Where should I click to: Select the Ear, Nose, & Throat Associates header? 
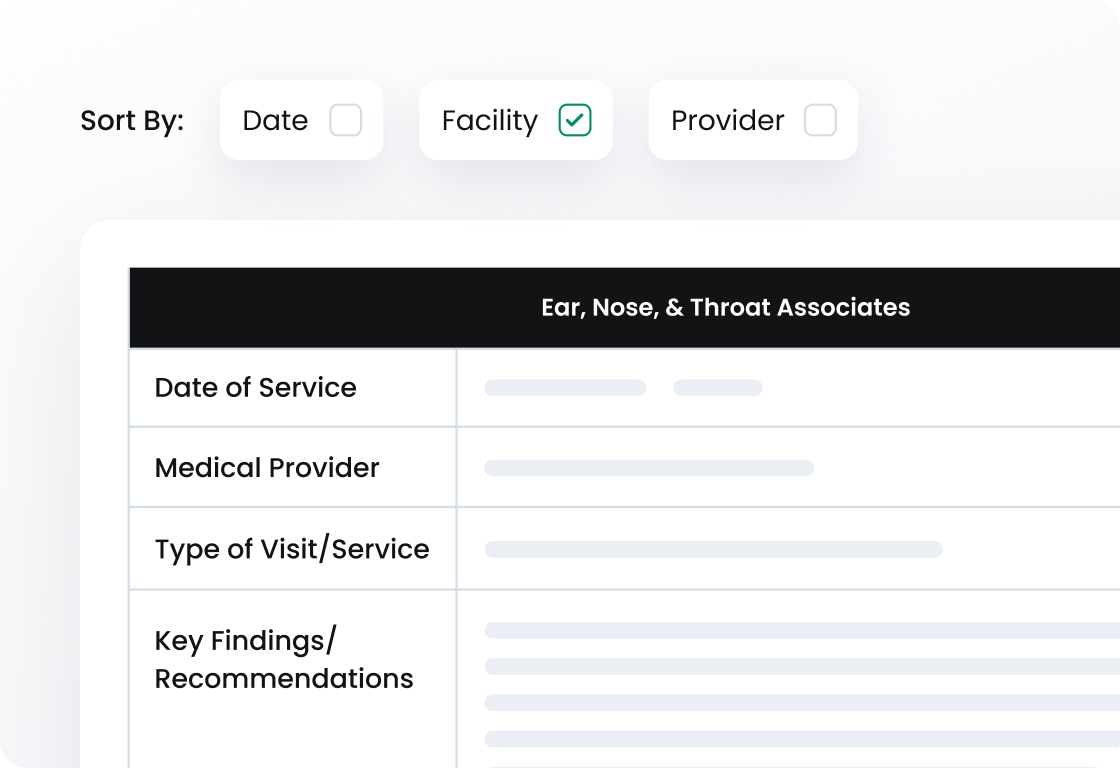[725, 307]
